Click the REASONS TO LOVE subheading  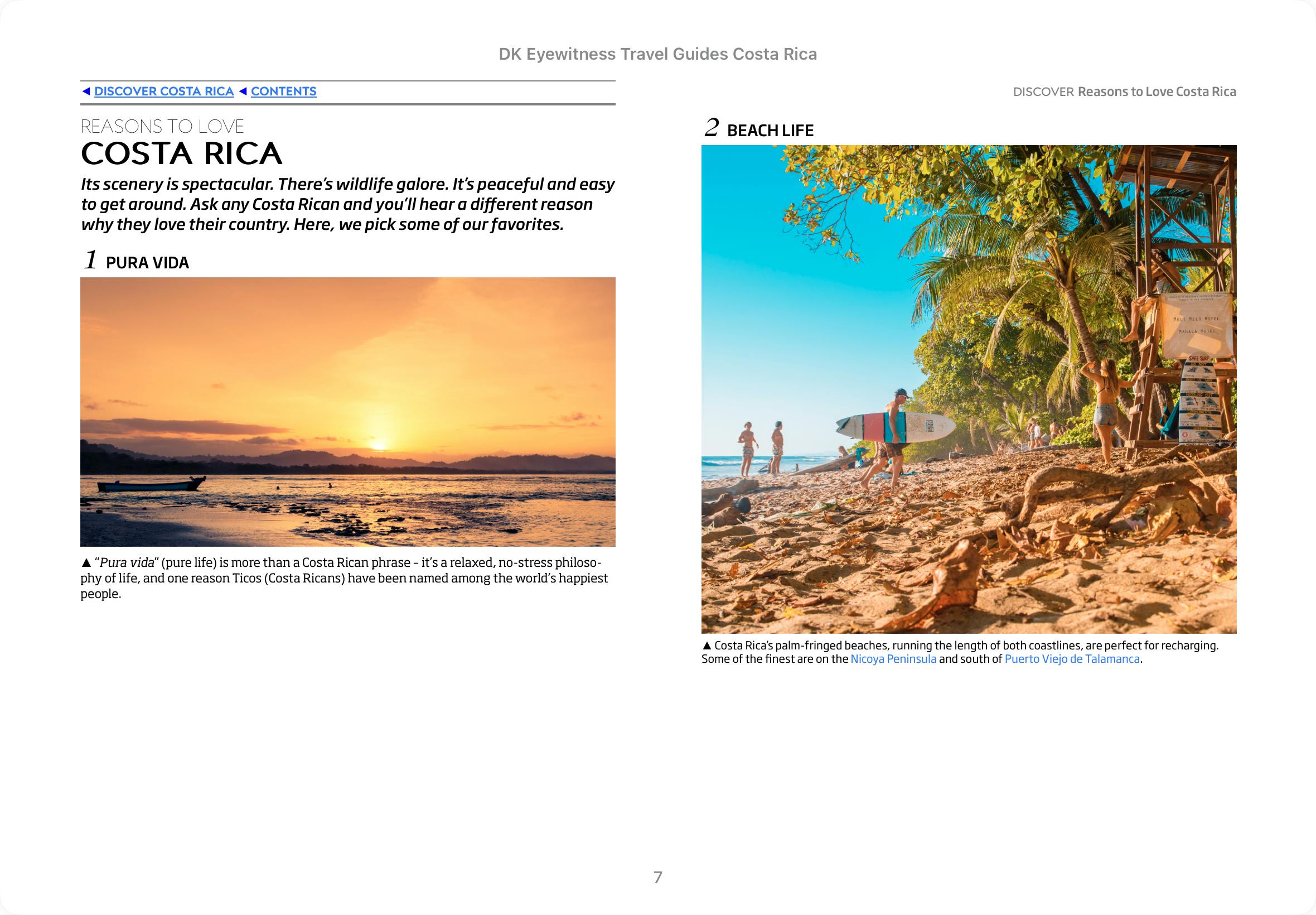coord(162,126)
